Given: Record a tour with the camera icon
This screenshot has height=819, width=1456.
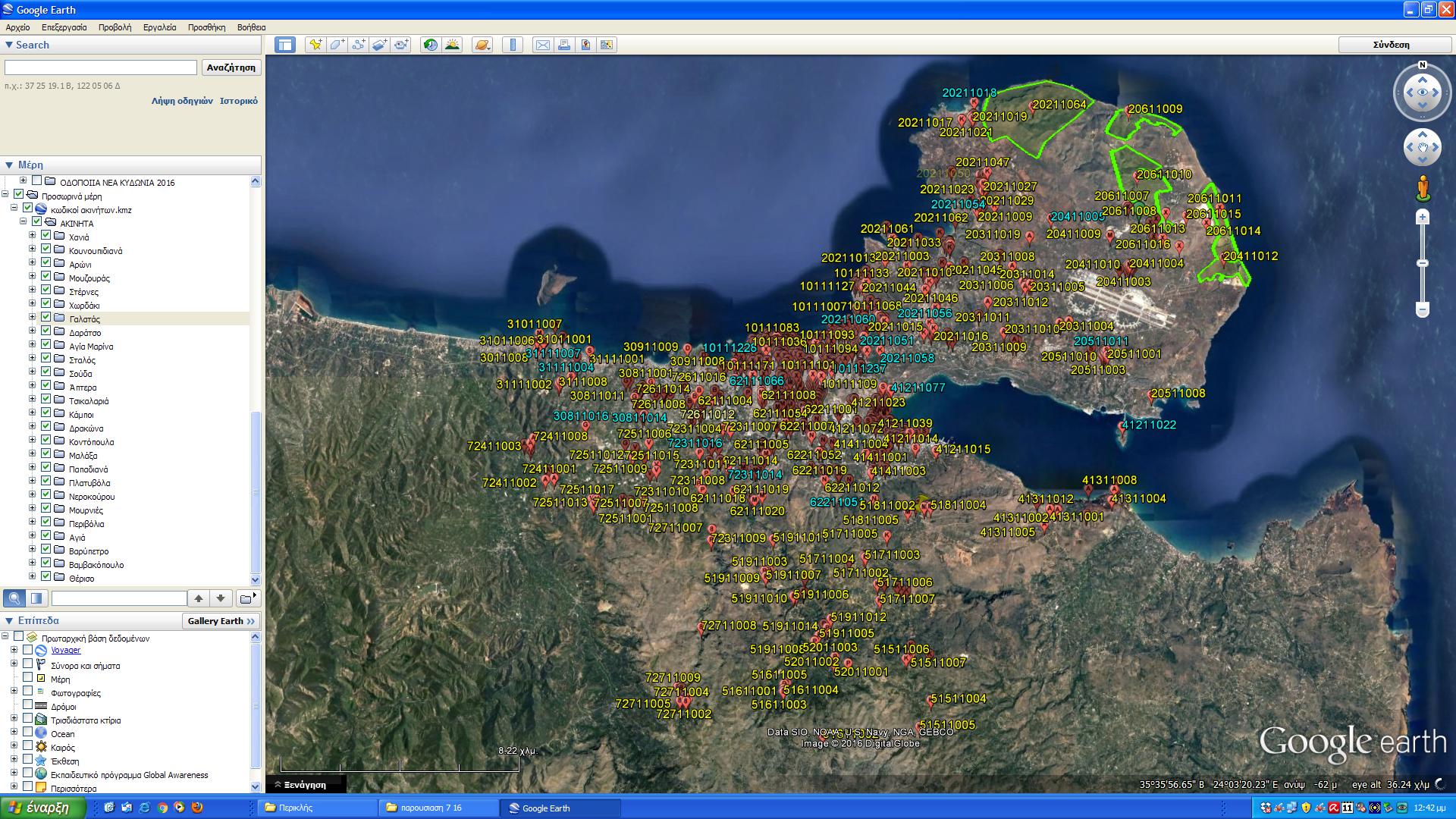Looking at the screenshot, I should (401, 45).
